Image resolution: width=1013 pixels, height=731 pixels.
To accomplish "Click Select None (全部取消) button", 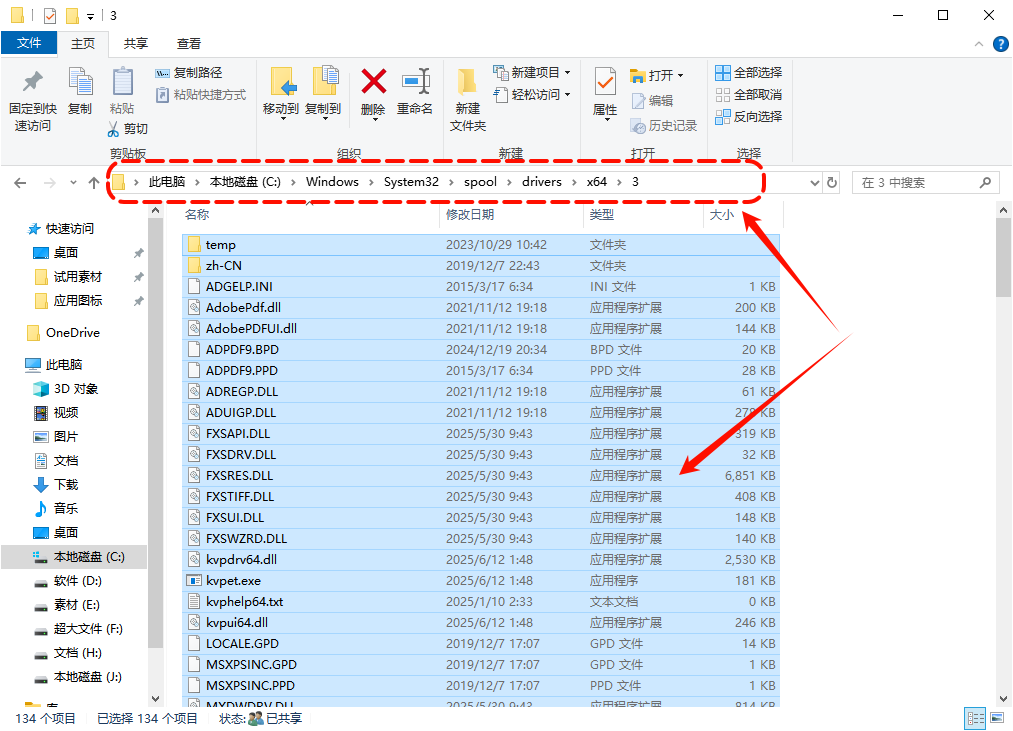I will point(749,95).
